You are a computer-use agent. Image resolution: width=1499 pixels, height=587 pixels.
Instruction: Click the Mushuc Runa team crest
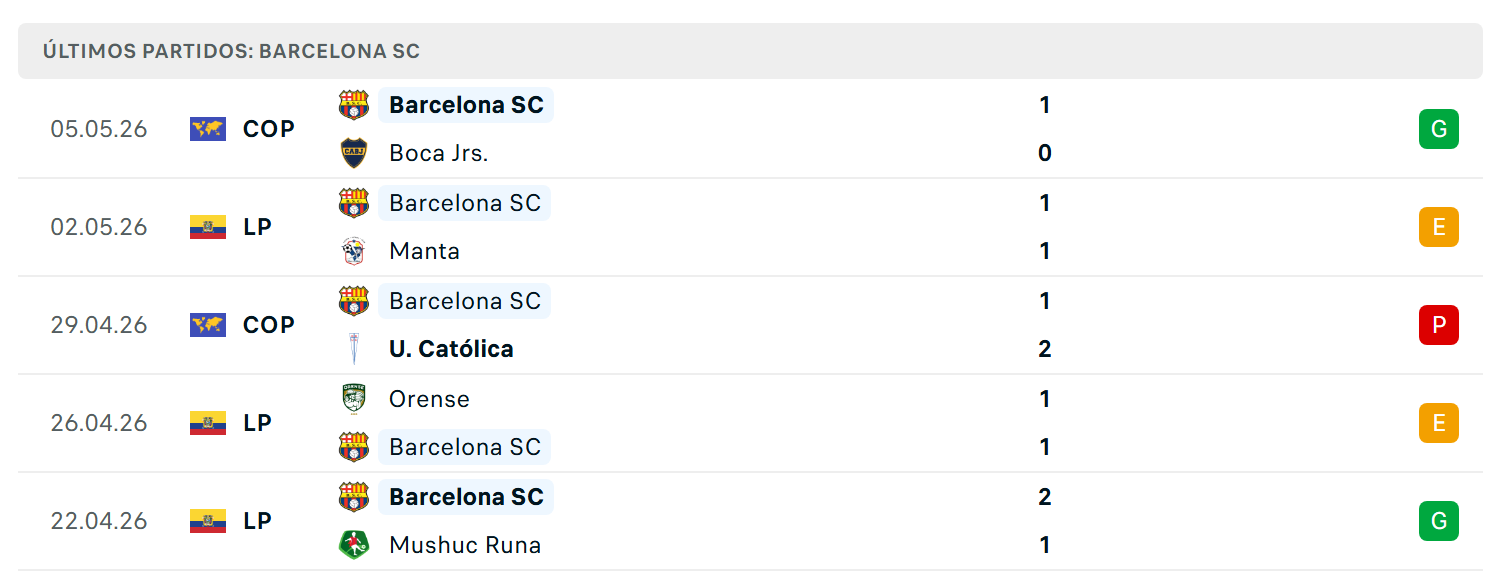[x=354, y=545]
